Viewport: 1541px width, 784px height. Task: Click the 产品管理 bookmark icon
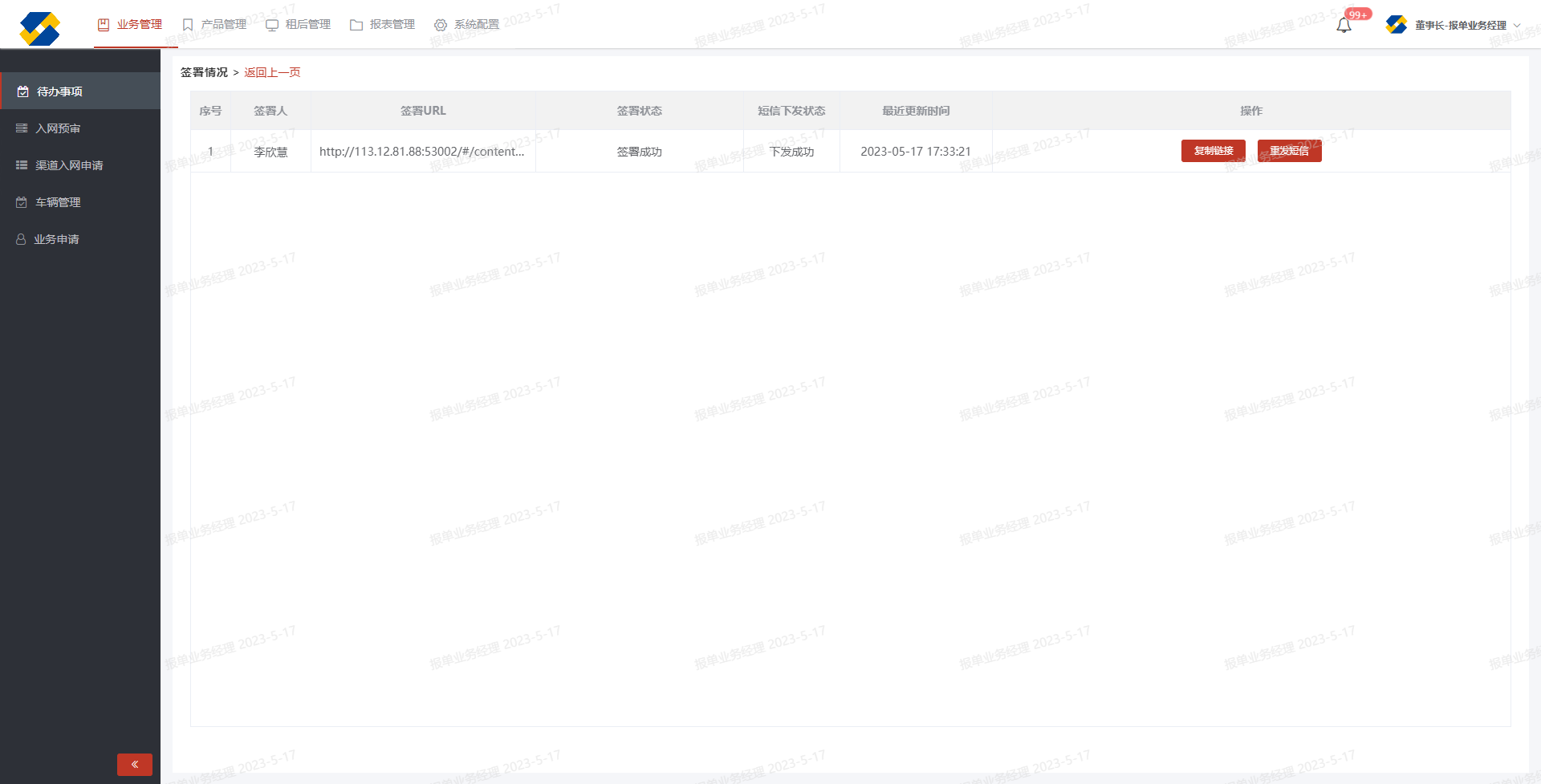pos(188,25)
